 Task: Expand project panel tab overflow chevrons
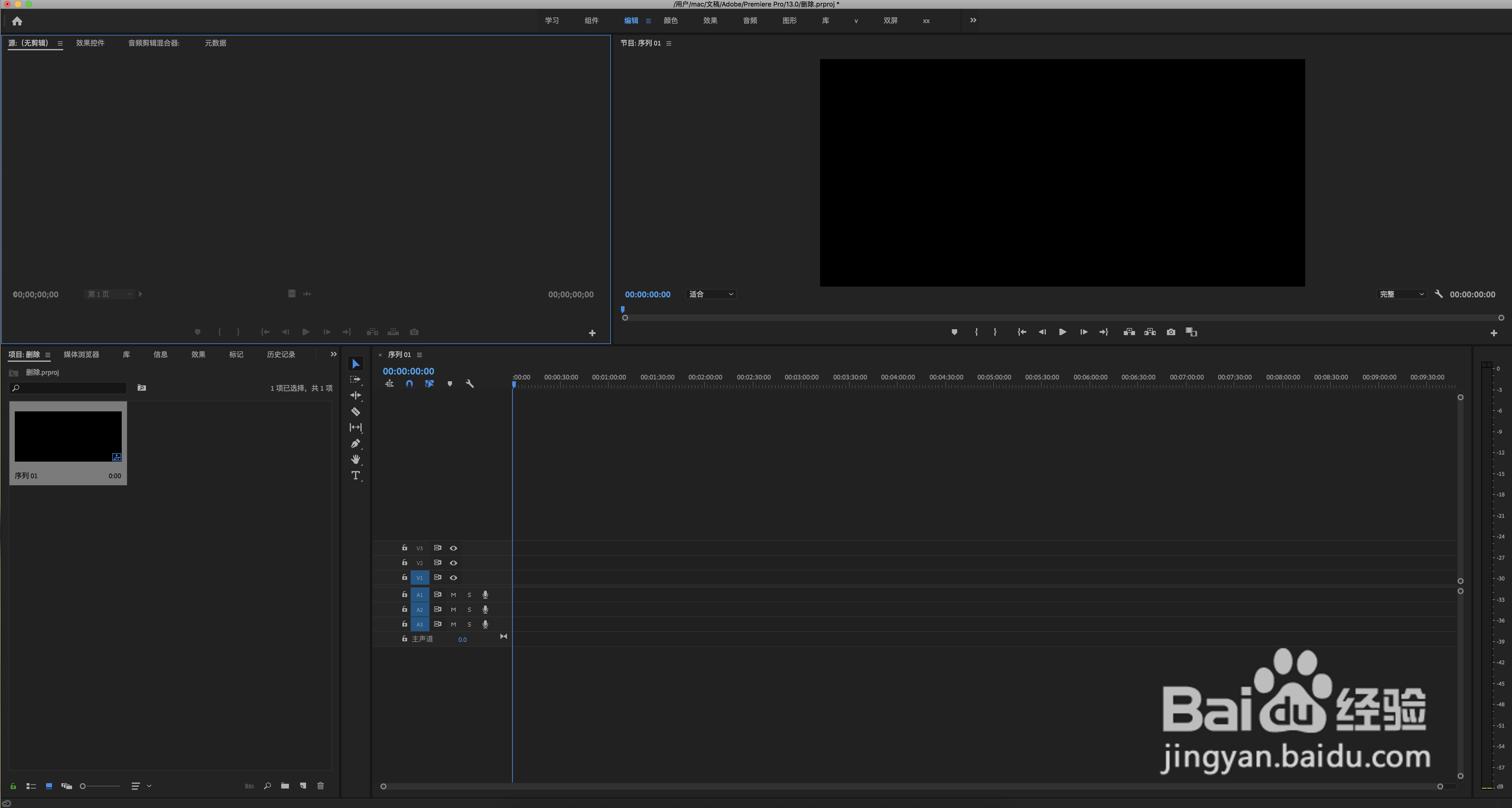pos(334,354)
